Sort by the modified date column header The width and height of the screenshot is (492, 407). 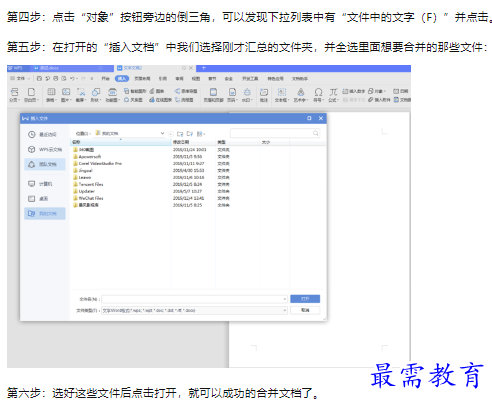pos(194,142)
